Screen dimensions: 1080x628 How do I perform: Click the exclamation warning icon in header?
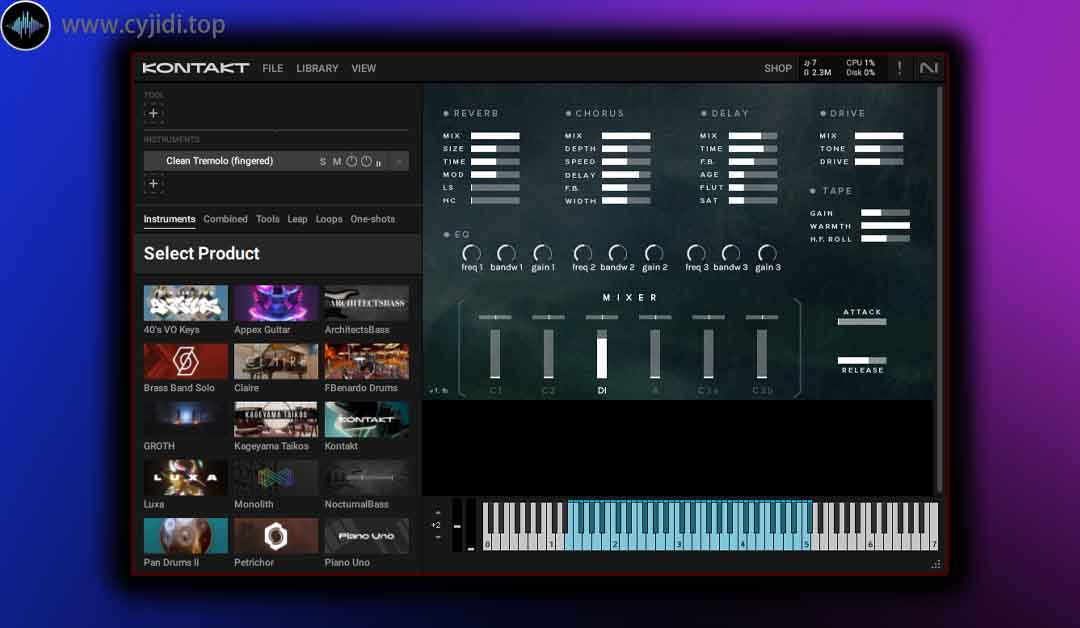click(x=900, y=68)
